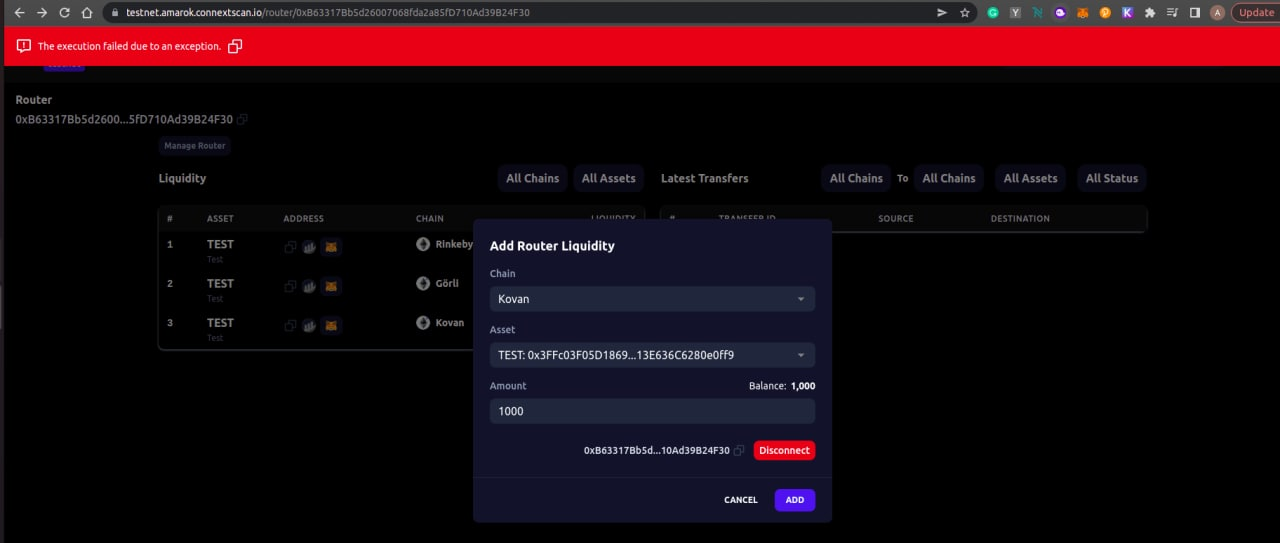Open Liquidity All Assets filter
The image size is (1280, 543).
pos(609,178)
